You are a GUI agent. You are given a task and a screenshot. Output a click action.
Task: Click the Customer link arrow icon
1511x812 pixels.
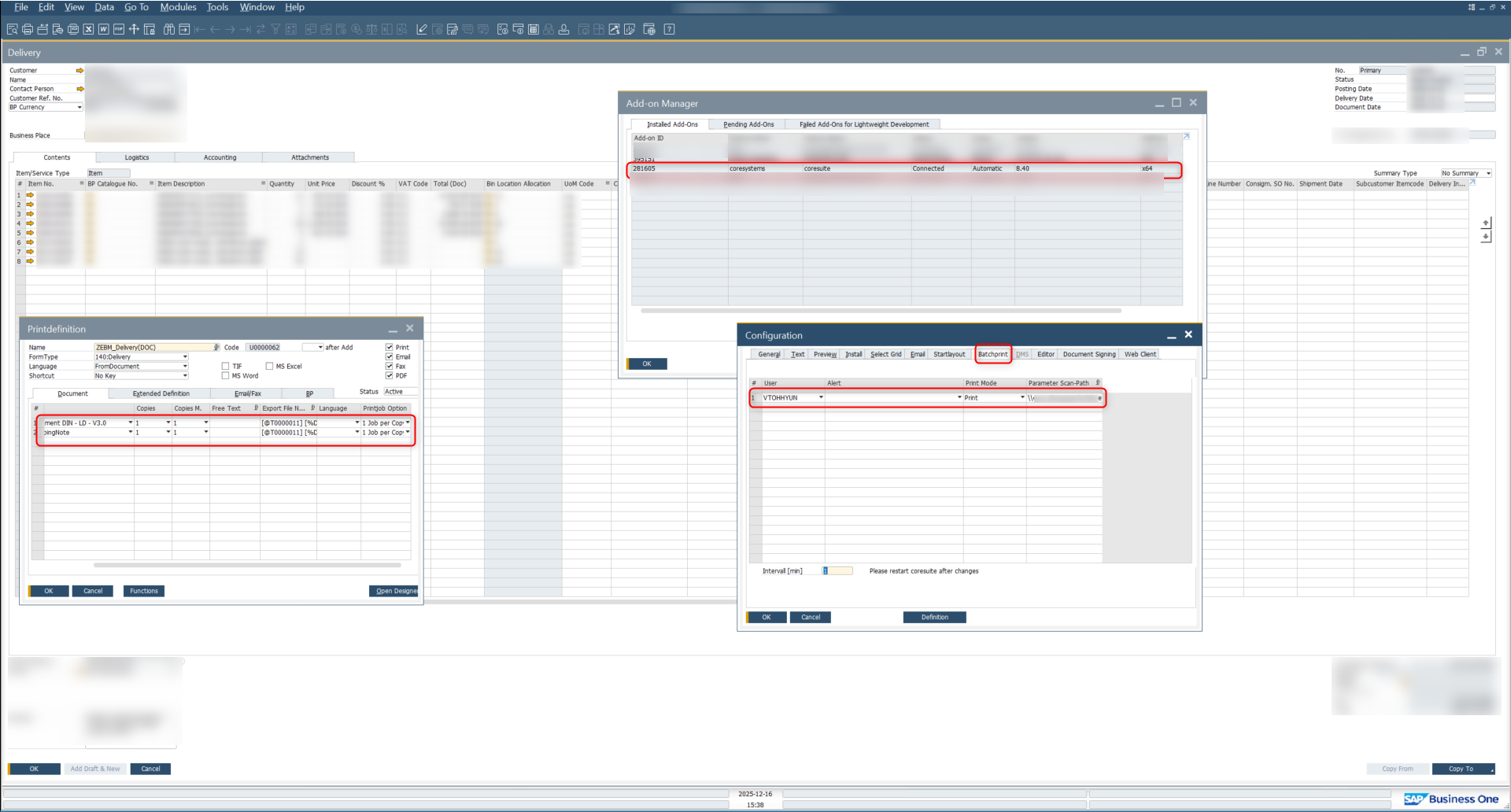pos(79,71)
